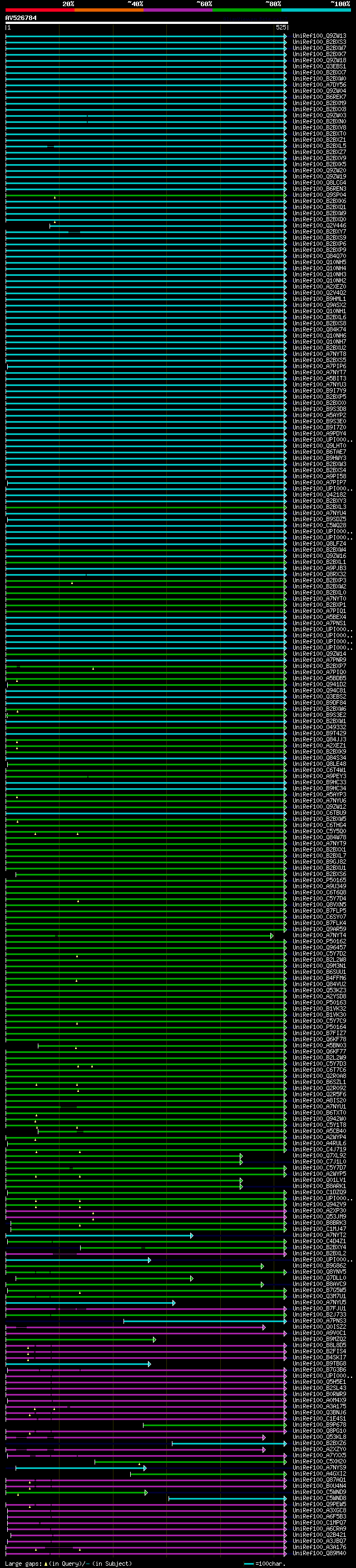Viewport: 356px width, 1568px height.
Task: Select hit UniRef100_B2BXL5
Action: 319,146
